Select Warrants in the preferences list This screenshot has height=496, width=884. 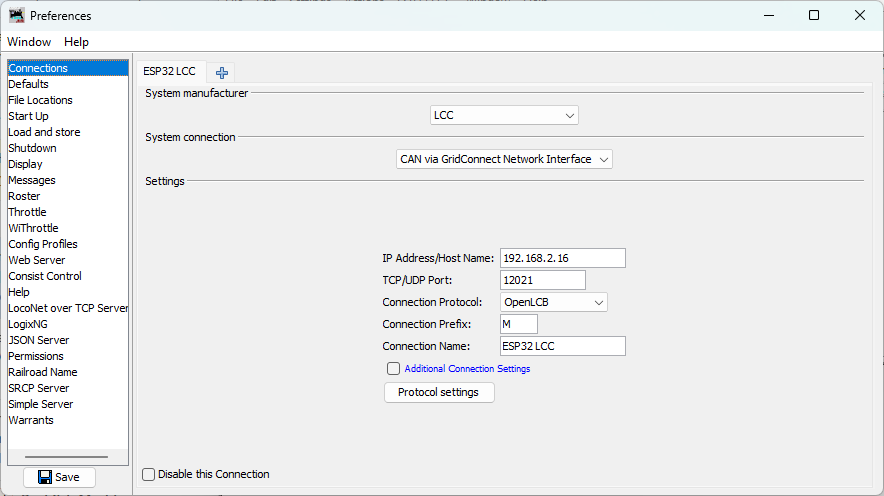click(x=68, y=420)
